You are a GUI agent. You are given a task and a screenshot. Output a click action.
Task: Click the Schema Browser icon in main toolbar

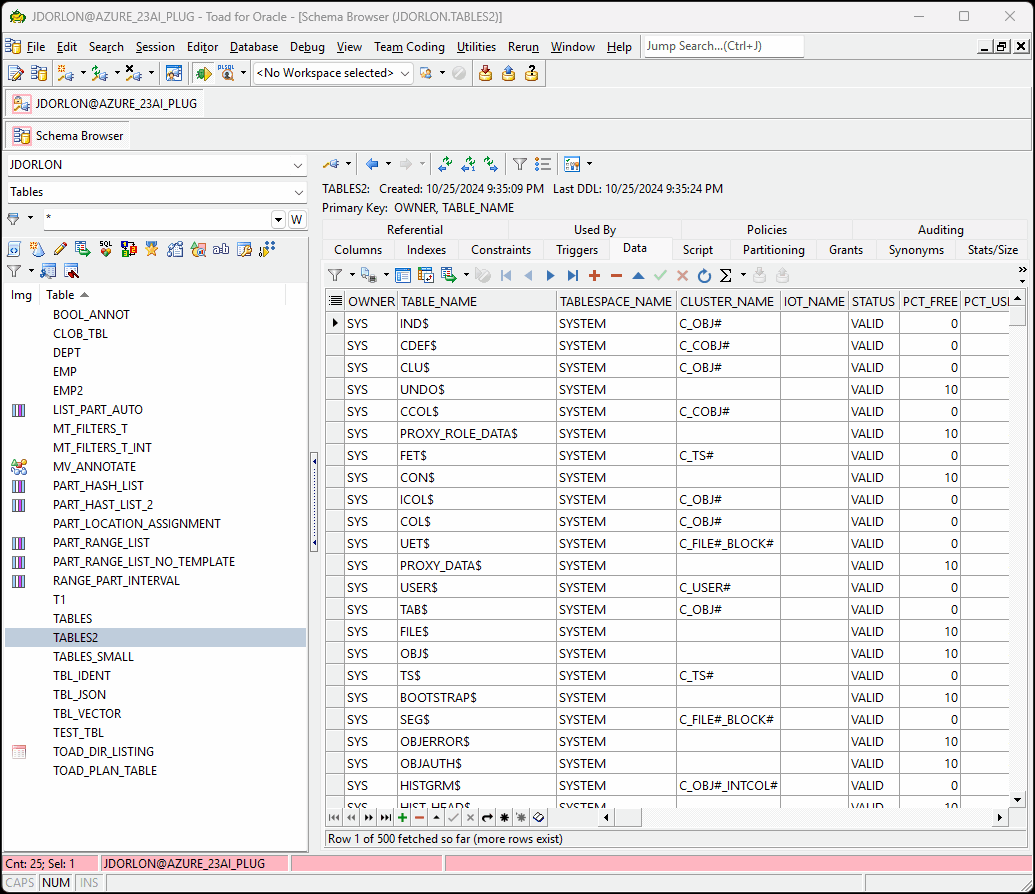[39, 73]
